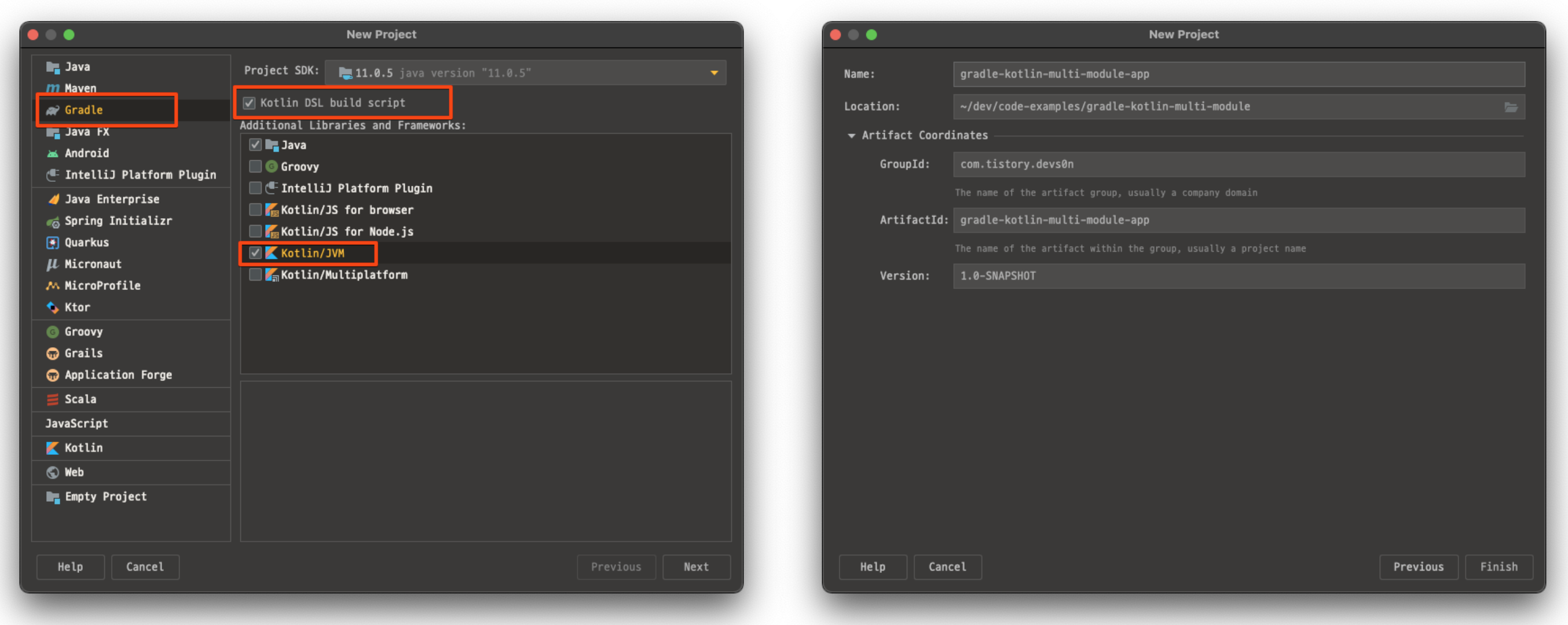The image size is (1568, 625).
Task: Select Empty Project in the list
Action: point(105,497)
